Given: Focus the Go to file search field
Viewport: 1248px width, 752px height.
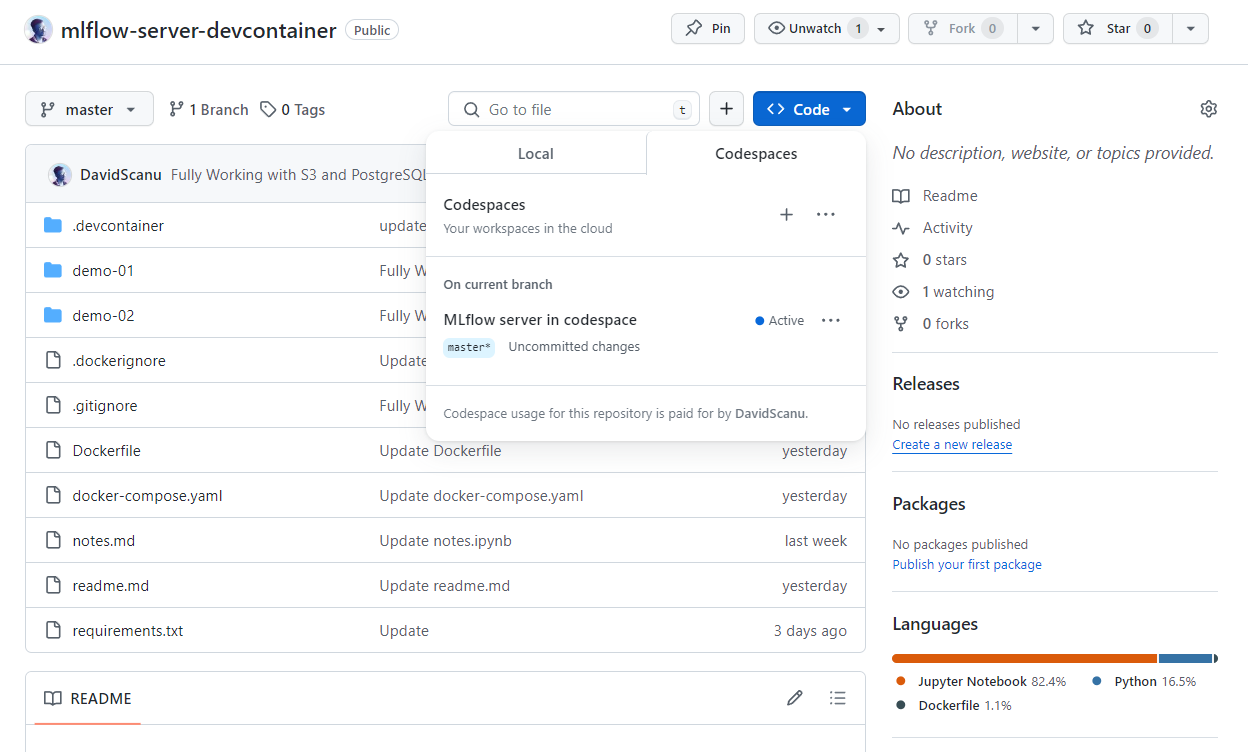Looking at the screenshot, I should (574, 109).
